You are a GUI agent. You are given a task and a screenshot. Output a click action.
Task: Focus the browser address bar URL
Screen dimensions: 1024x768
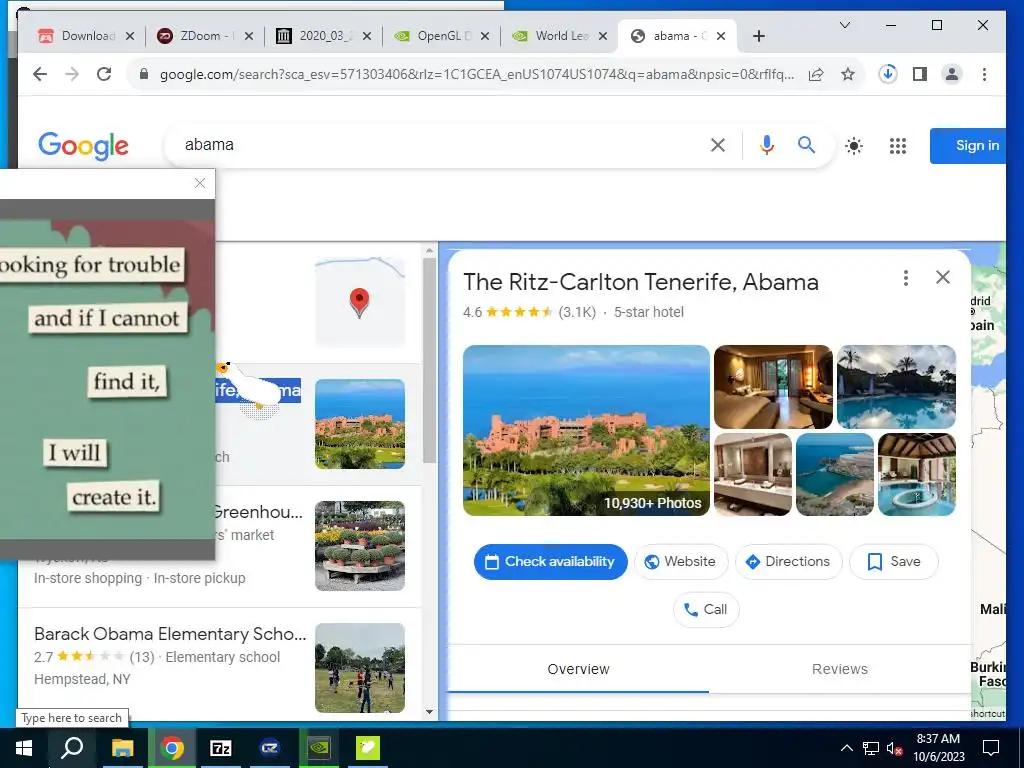477,74
